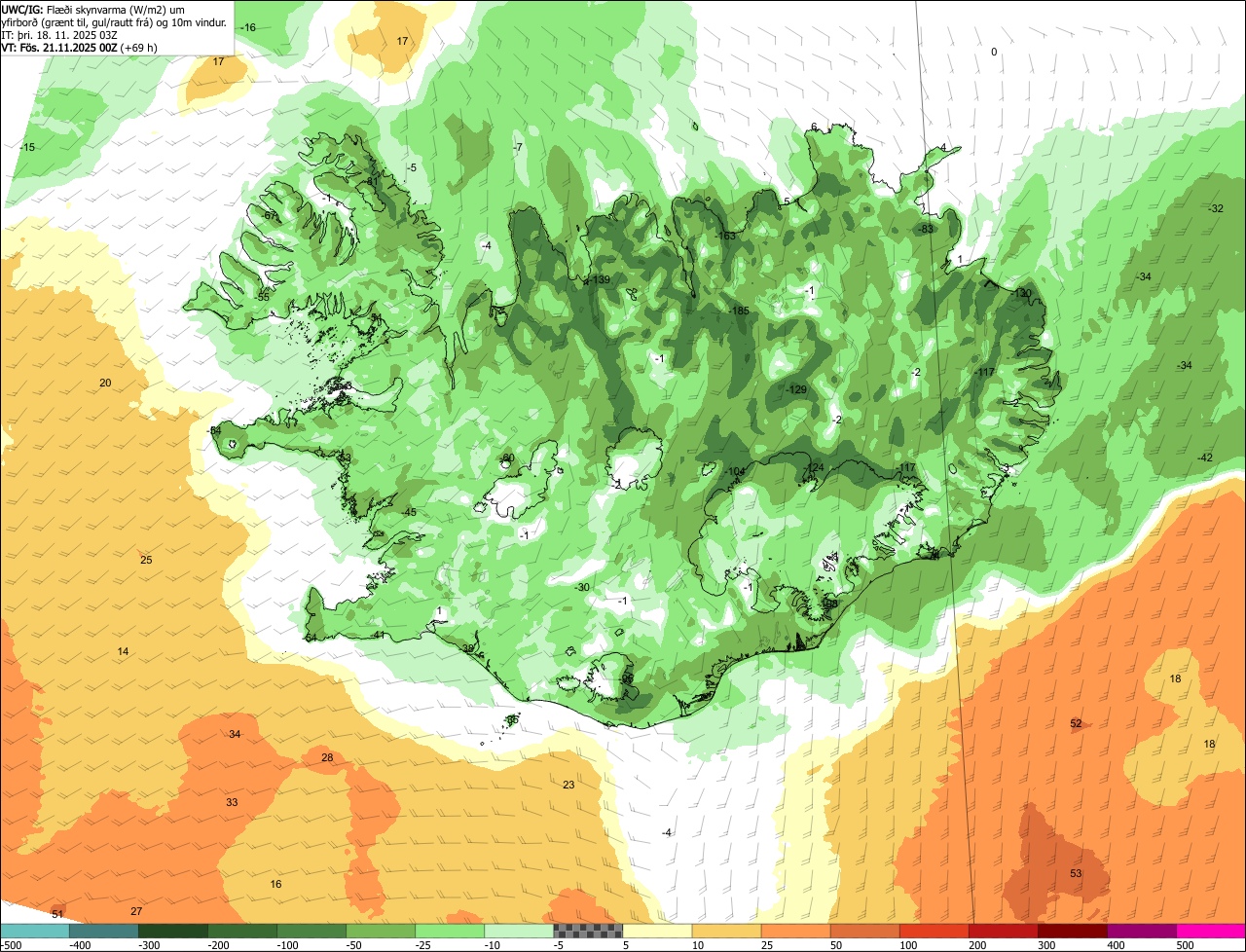This screenshot has width=1246, height=952.
Task: Click the -60 value beside the glacier outline
Action: [x=506, y=458]
